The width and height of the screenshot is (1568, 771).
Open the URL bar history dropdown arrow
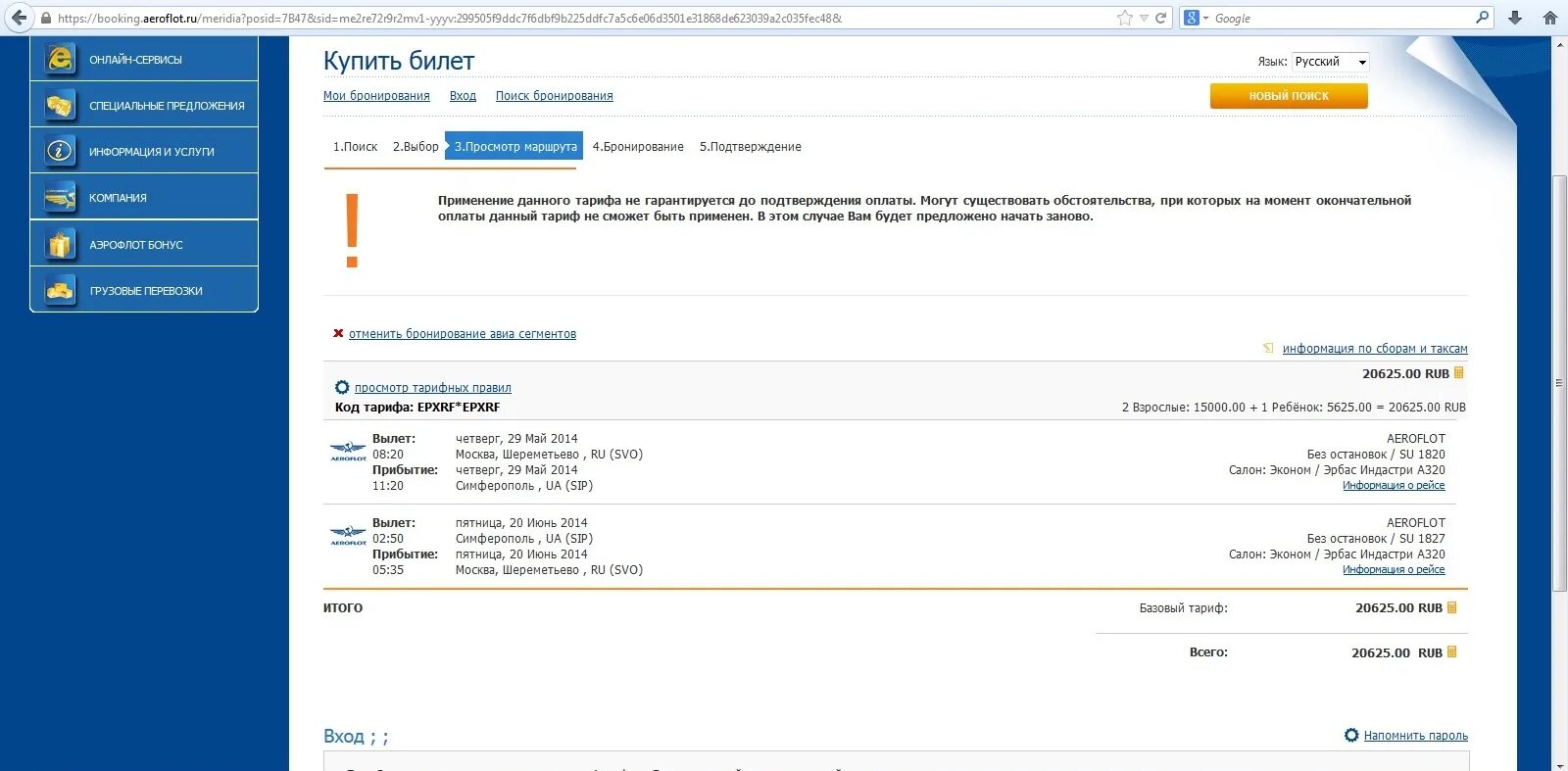(1144, 18)
